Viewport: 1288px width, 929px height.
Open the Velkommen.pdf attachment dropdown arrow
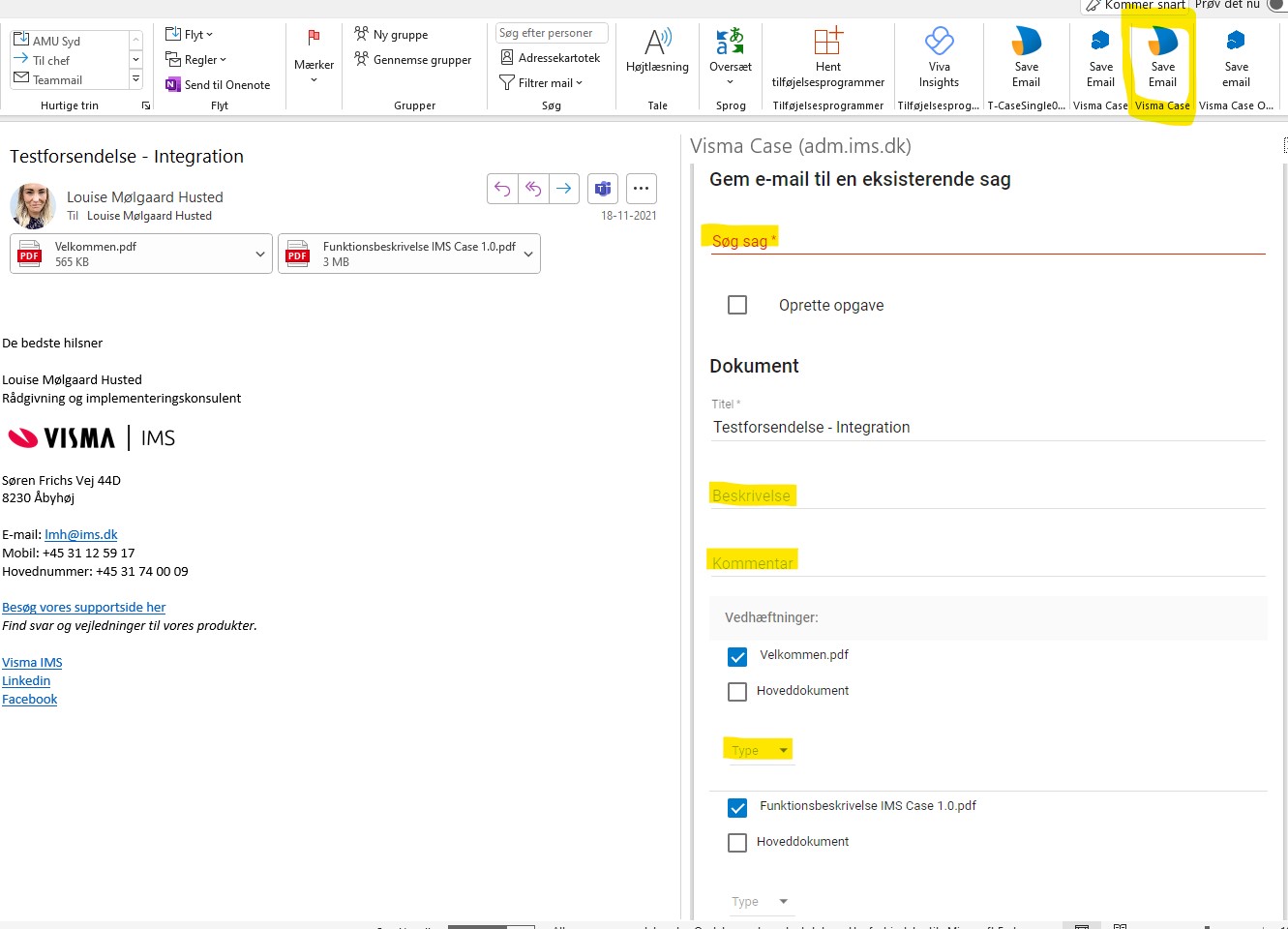point(260,254)
